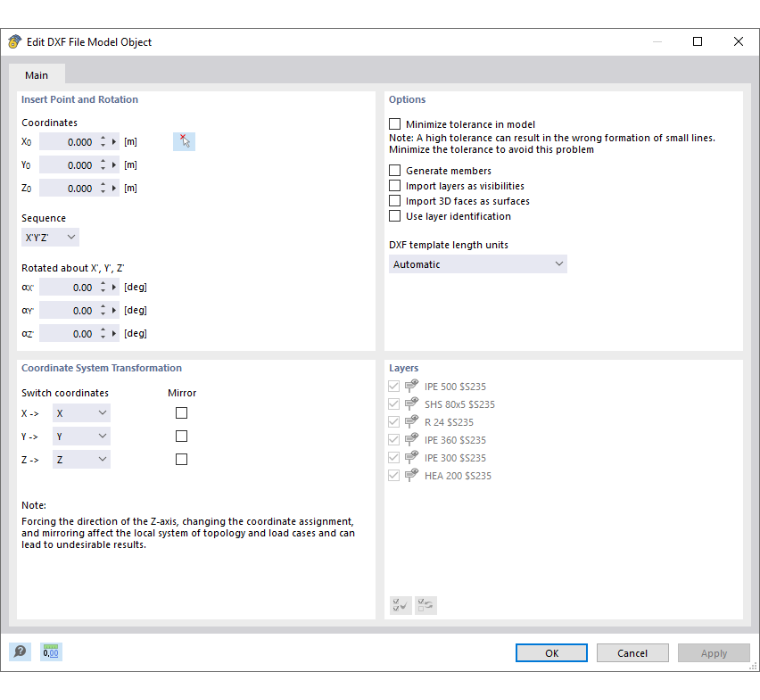Adjust the αX' spinner arrows

(103, 287)
